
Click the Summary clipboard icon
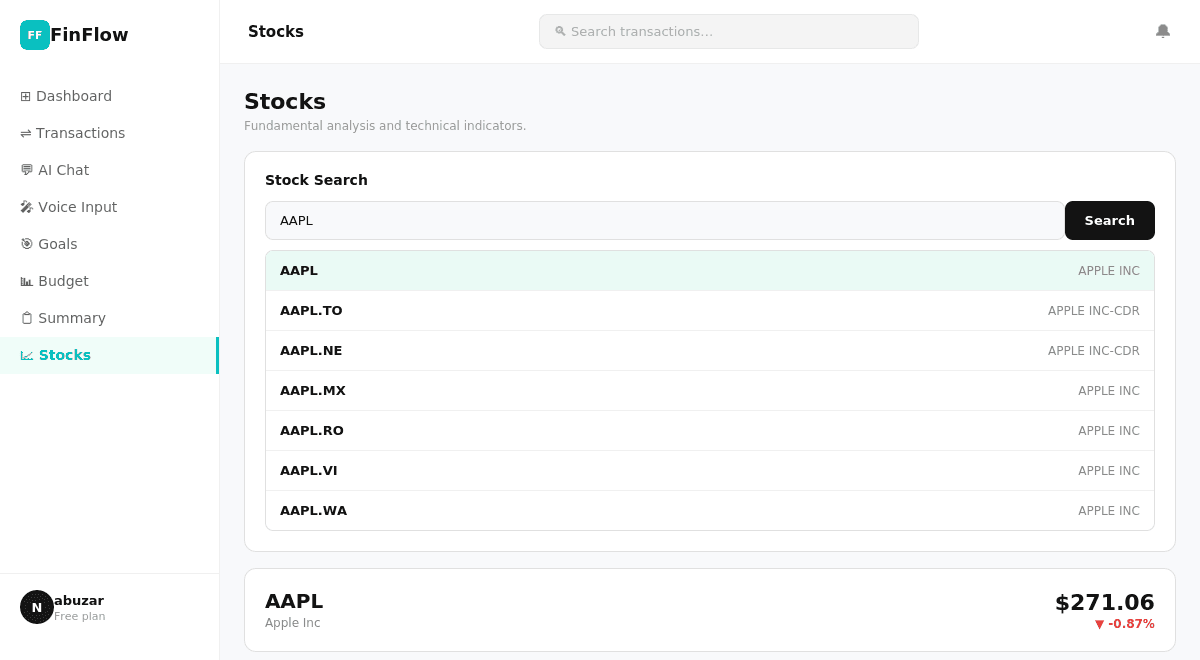point(27,318)
